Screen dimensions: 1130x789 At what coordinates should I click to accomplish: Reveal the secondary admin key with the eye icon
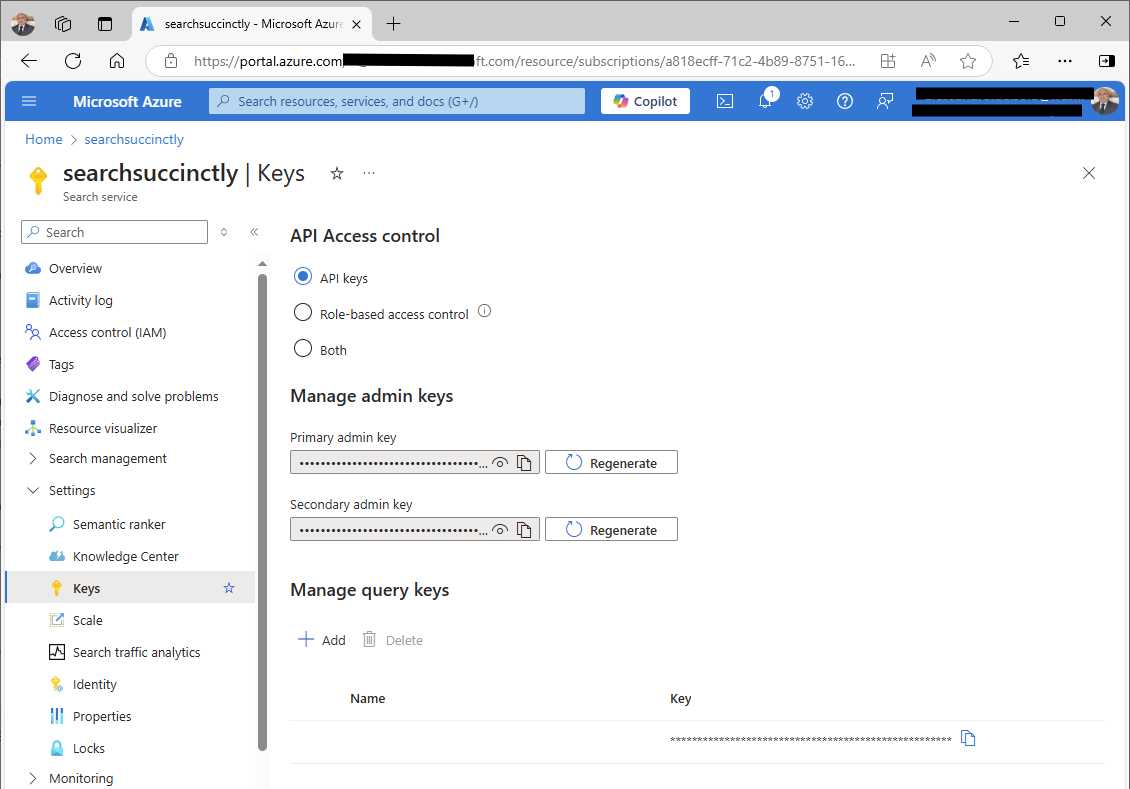(x=500, y=529)
